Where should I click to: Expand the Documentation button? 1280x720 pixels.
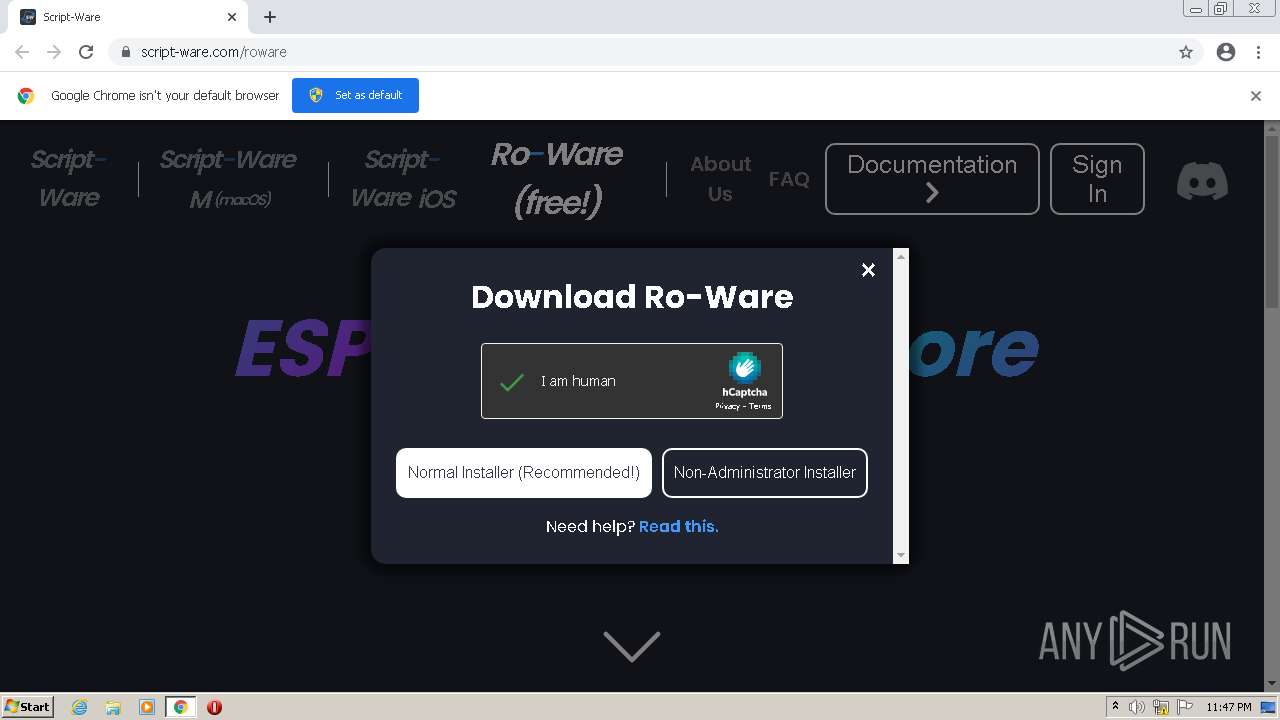pos(932,179)
